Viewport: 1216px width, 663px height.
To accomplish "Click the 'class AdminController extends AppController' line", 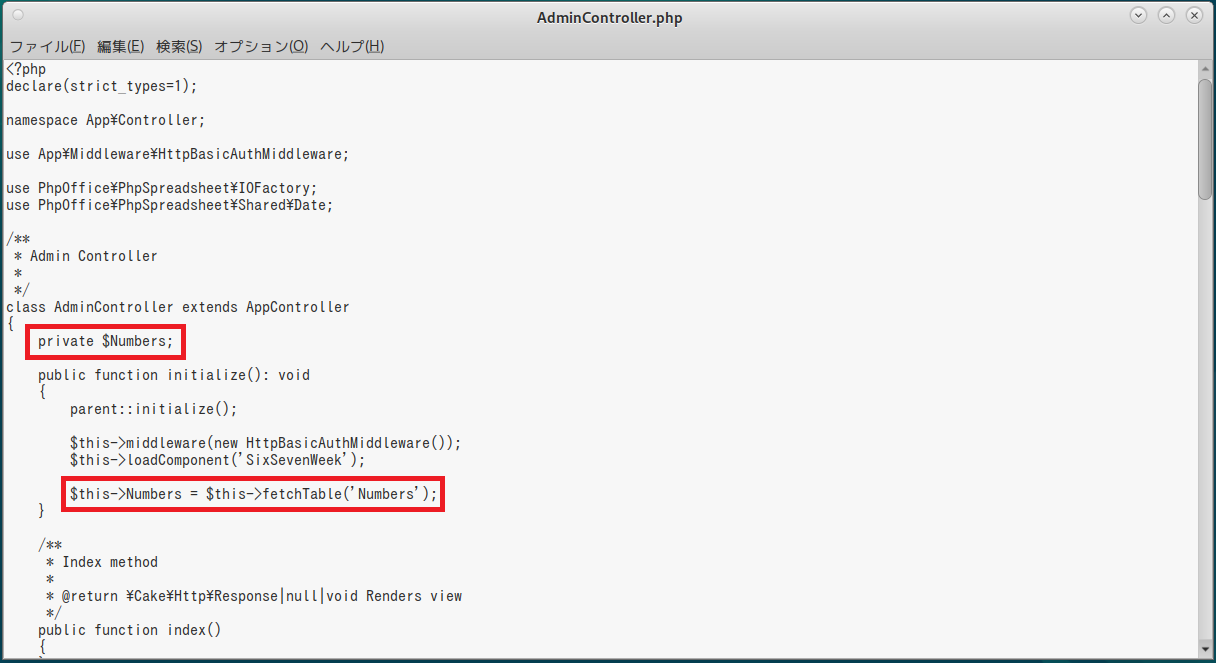I will [x=178, y=307].
